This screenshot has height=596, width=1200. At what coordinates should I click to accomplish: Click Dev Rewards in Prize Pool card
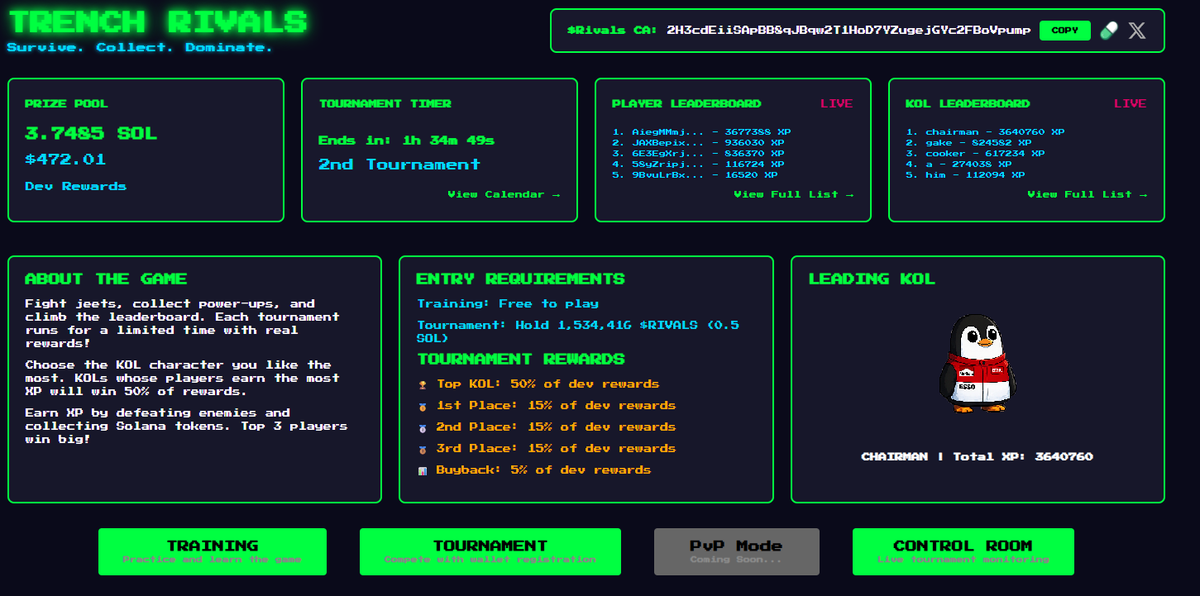pos(76,186)
